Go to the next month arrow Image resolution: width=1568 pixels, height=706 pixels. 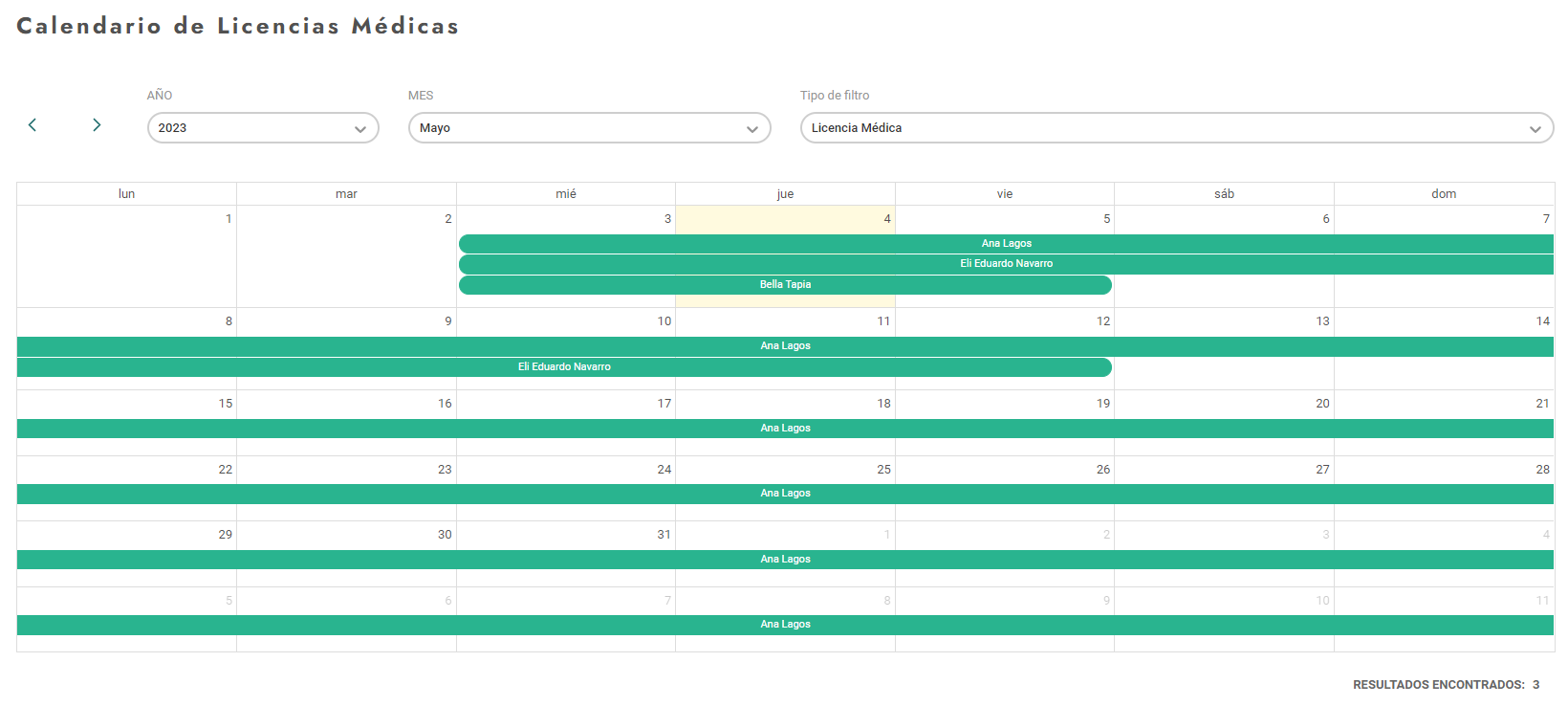[x=97, y=125]
